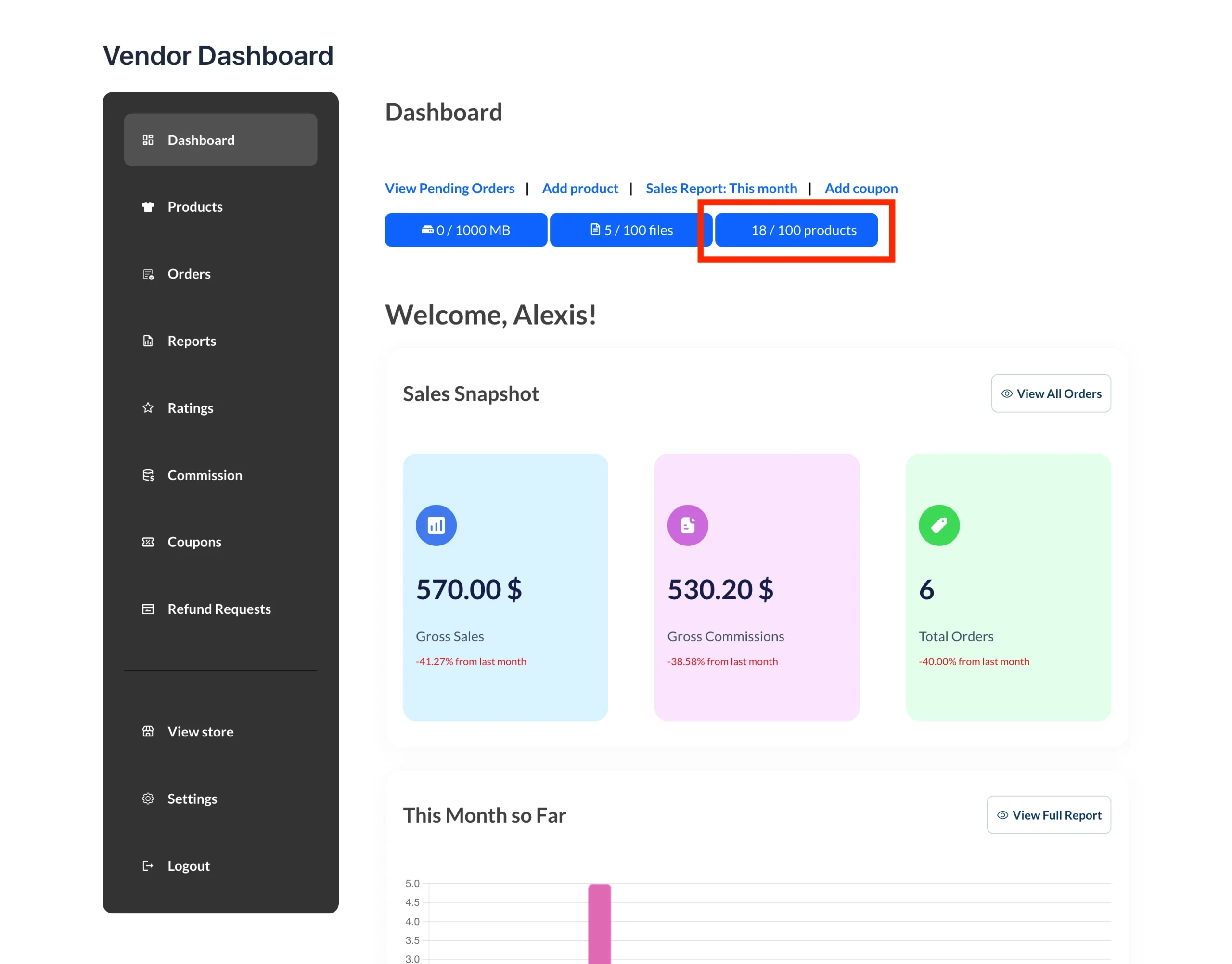Screen dimensions: 1232x964
Task: Click the This Month so Far heading
Action: pyautogui.click(x=485, y=815)
